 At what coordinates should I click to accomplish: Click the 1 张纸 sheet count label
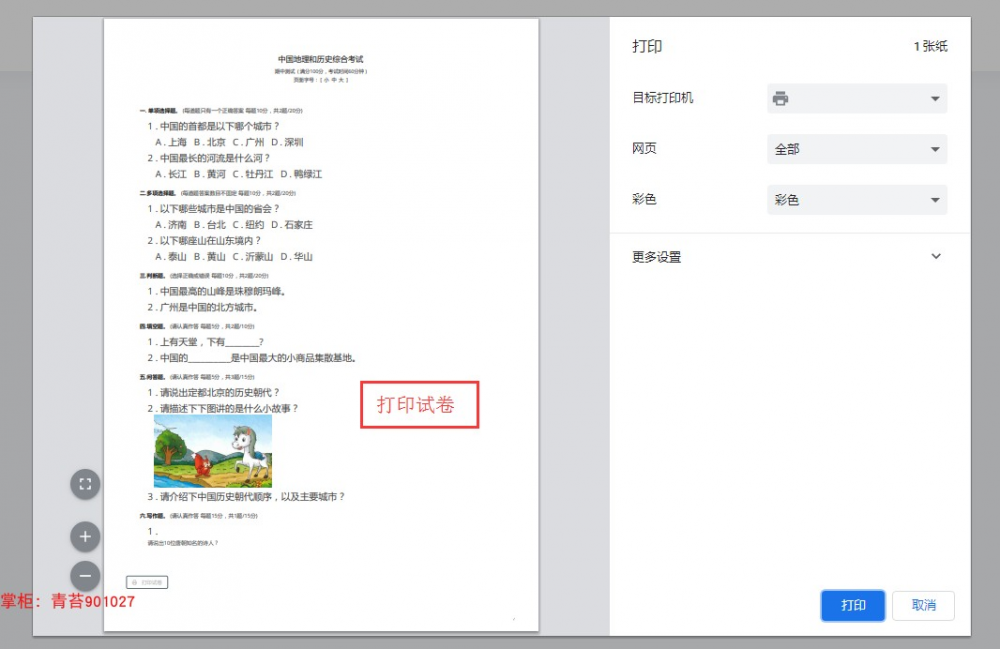coord(931,45)
